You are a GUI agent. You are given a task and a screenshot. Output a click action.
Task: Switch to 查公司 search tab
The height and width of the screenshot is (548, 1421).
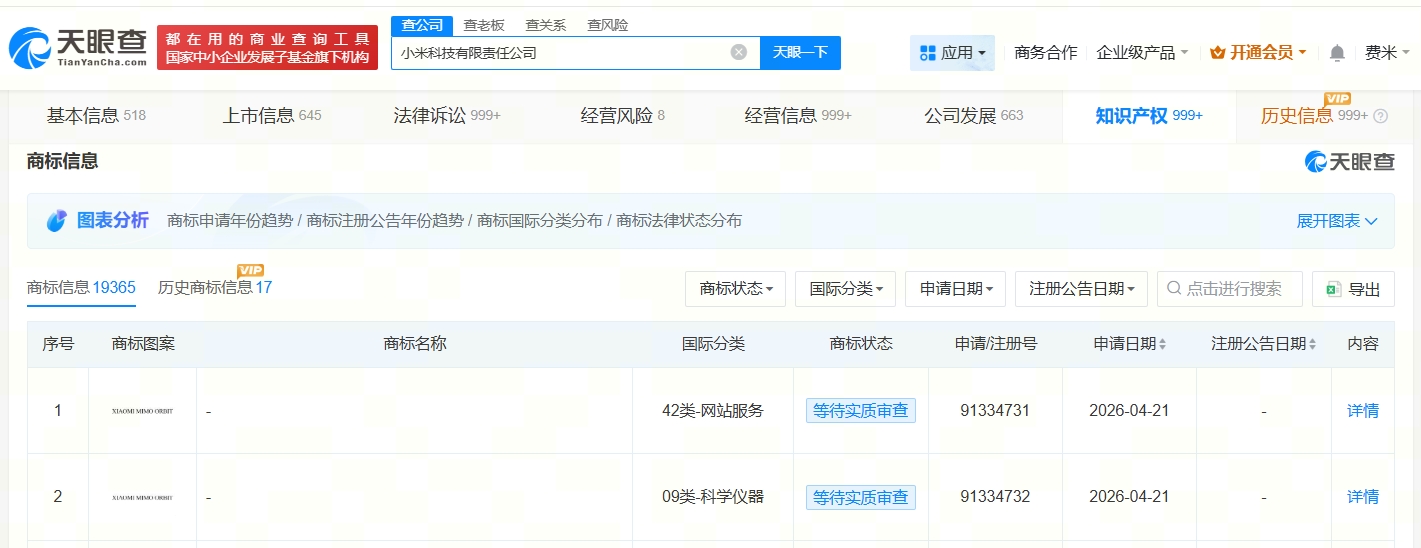(x=421, y=25)
